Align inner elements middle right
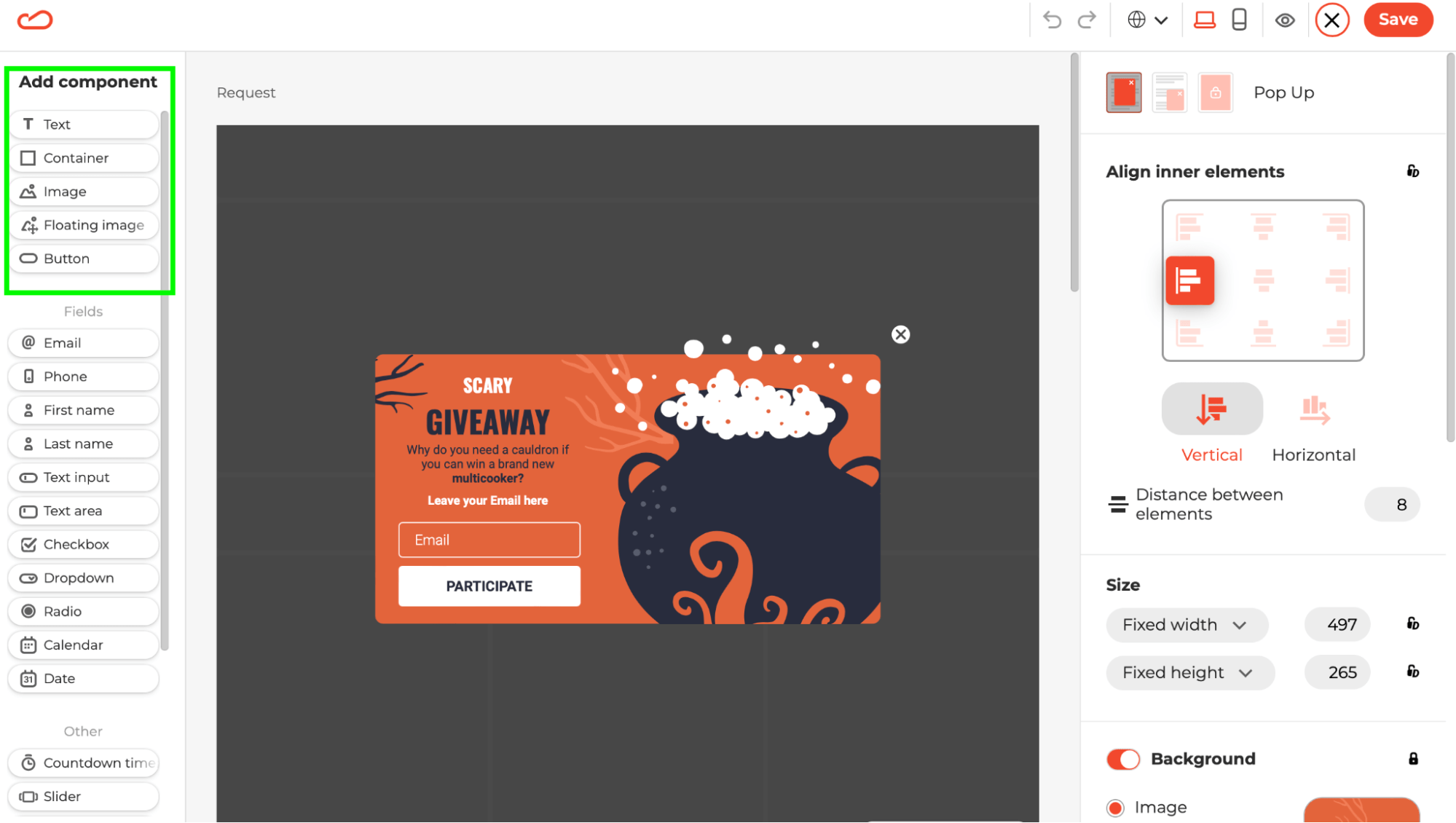This screenshot has height=823, width=1456. pos(1337,280)
